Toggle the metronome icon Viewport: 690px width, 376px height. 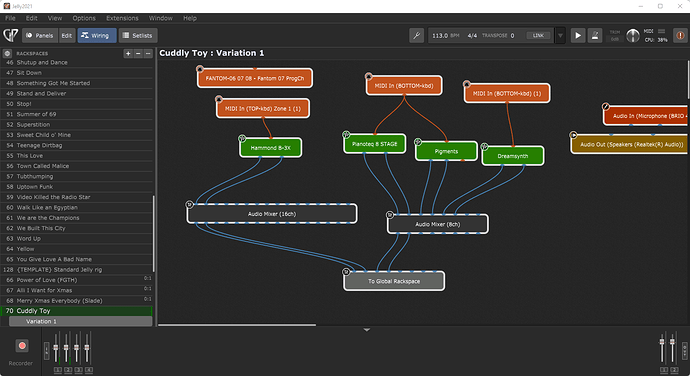(x=595, y=35)
